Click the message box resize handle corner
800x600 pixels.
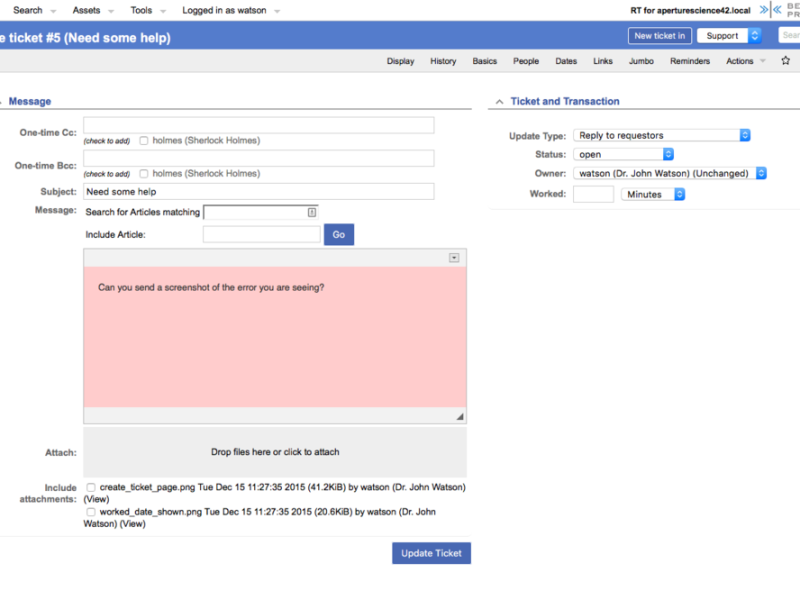tap(460, 416)
